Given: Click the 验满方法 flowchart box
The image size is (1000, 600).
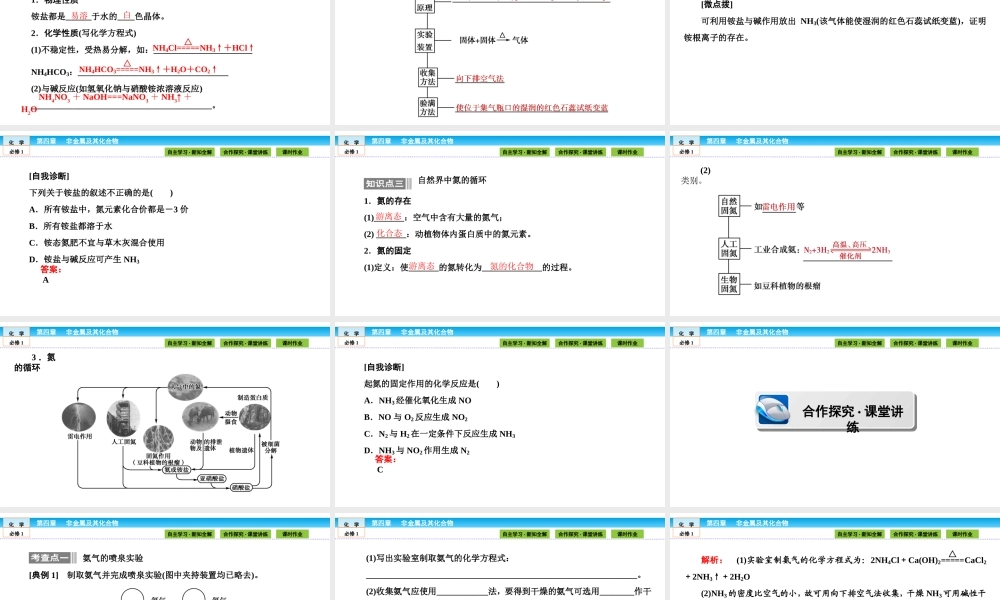Looking at the screenshot, I should pyautogui.click(x=428, y=105).
